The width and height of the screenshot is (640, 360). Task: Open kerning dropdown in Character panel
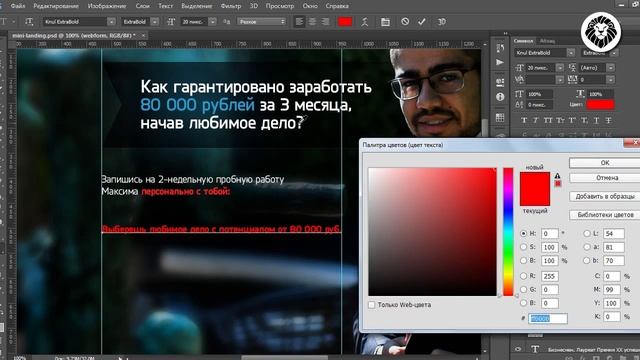[560, 80]
